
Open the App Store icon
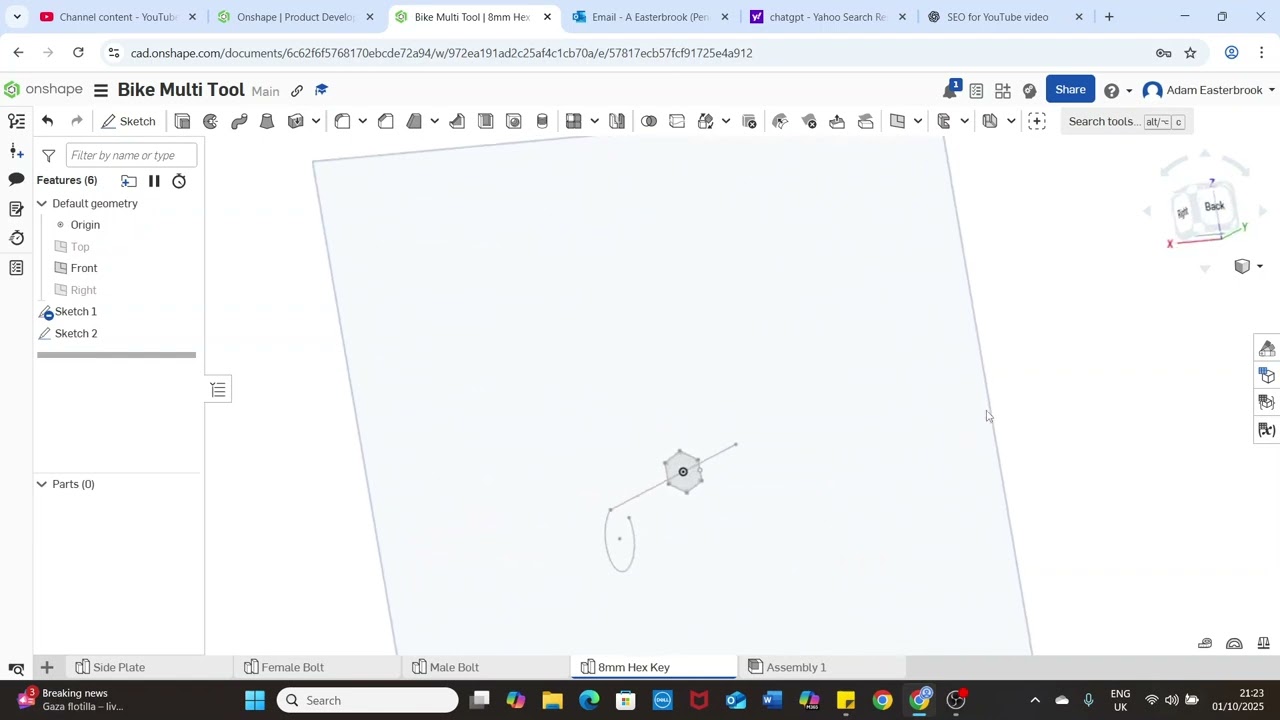[x=1003, y=90]
